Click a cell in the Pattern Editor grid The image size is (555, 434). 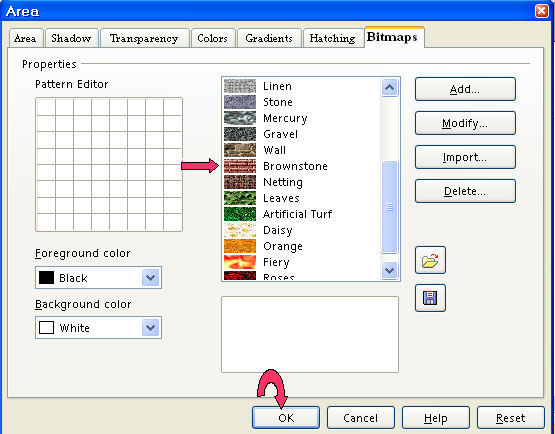(100, 156)
